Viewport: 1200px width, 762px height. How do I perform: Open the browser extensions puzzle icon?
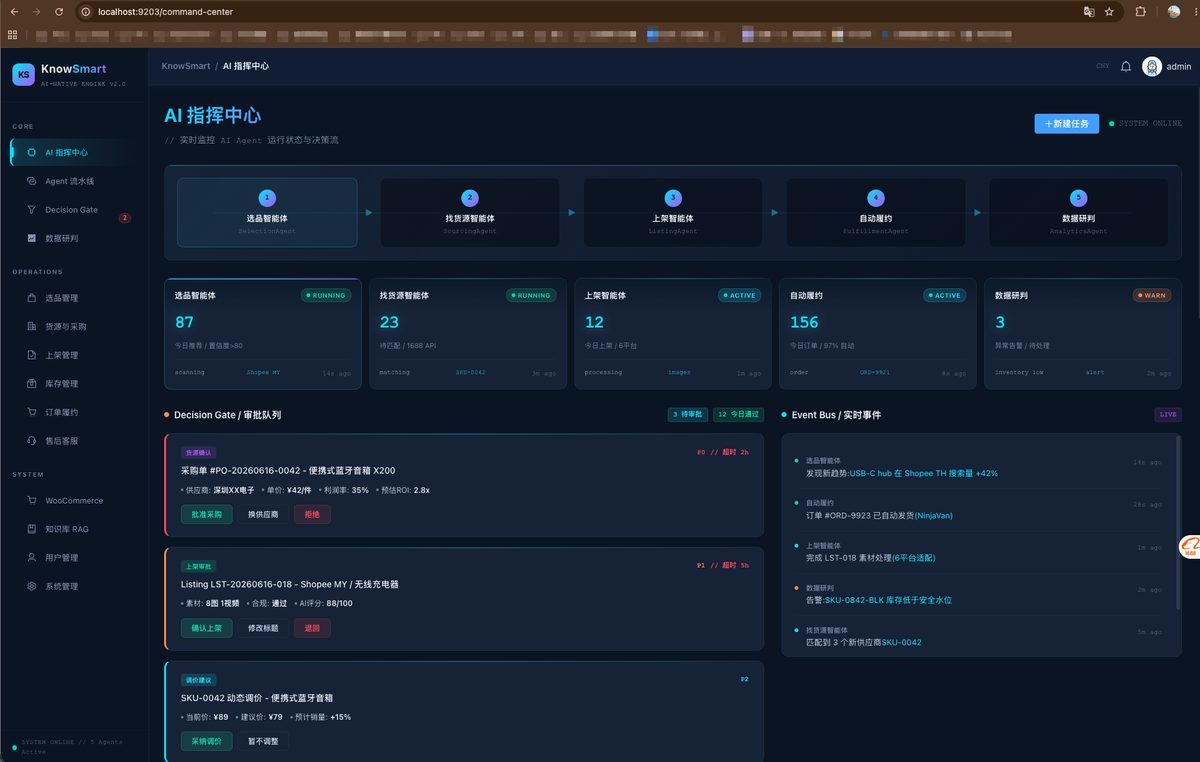[x=1141, y=12]
